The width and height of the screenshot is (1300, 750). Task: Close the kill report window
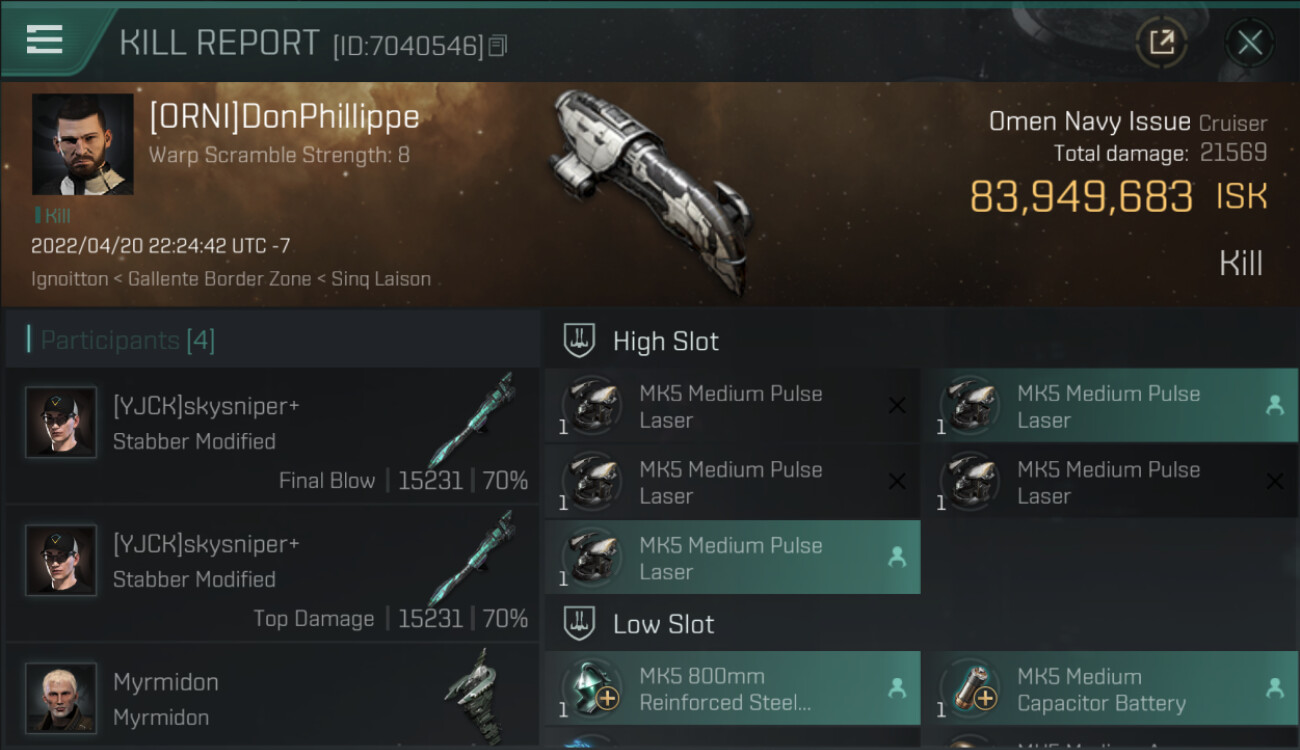point(1249,42)
